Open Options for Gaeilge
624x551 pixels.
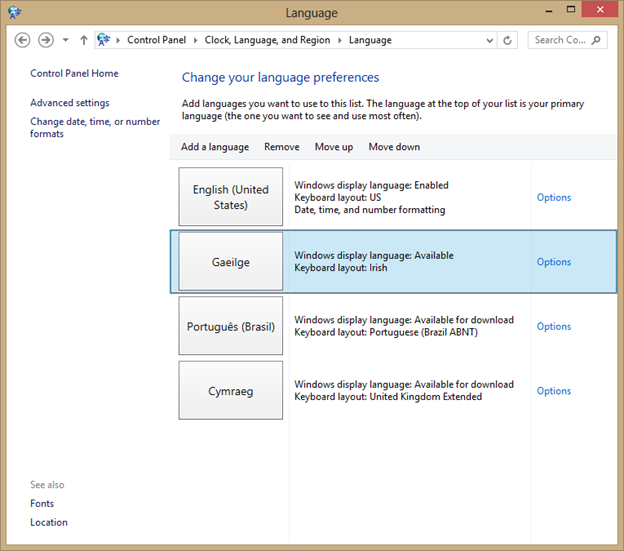(554, 262)
